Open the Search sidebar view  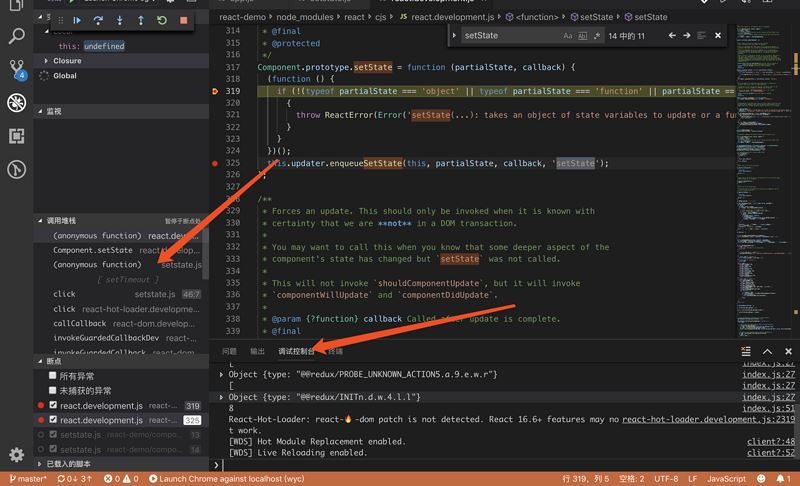pos(16,36)
